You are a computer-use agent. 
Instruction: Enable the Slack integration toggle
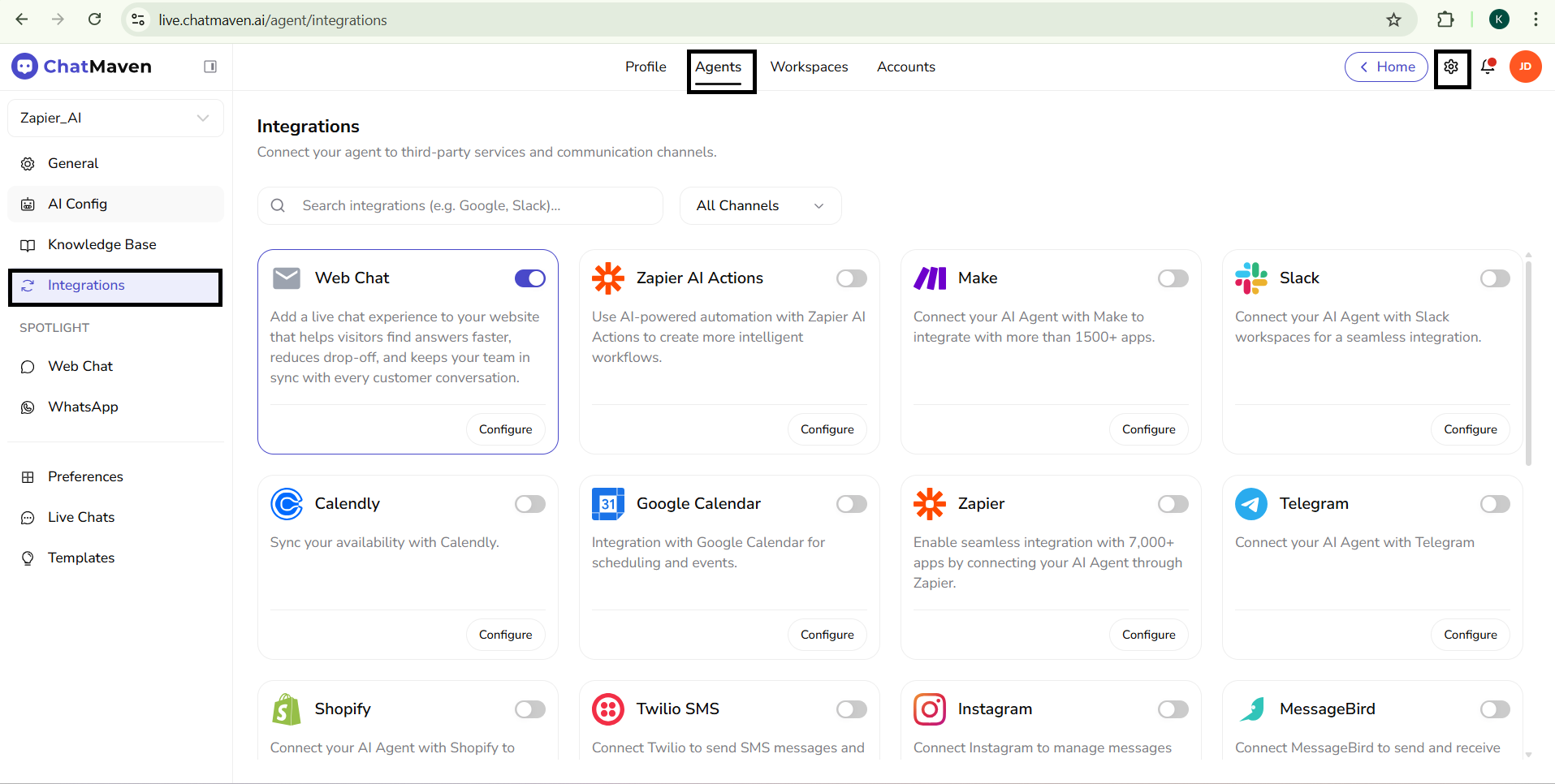pyautogui.click(x=1495, y=278)
